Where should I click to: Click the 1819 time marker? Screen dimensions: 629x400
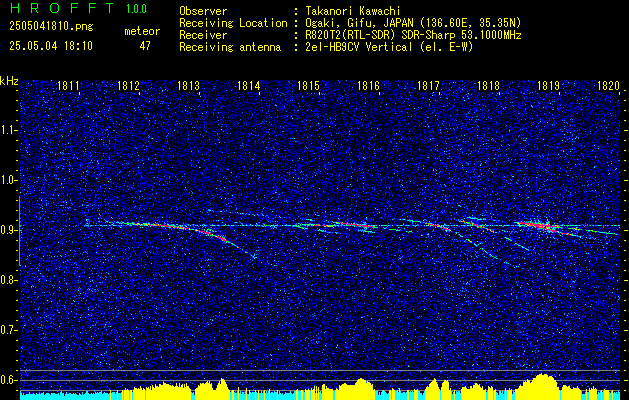549,85
